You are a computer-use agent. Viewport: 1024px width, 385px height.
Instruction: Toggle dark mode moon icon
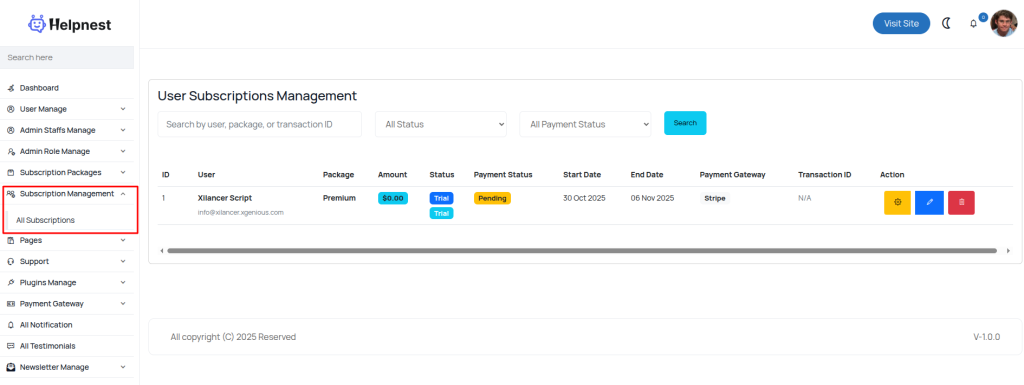pos(946,23)
